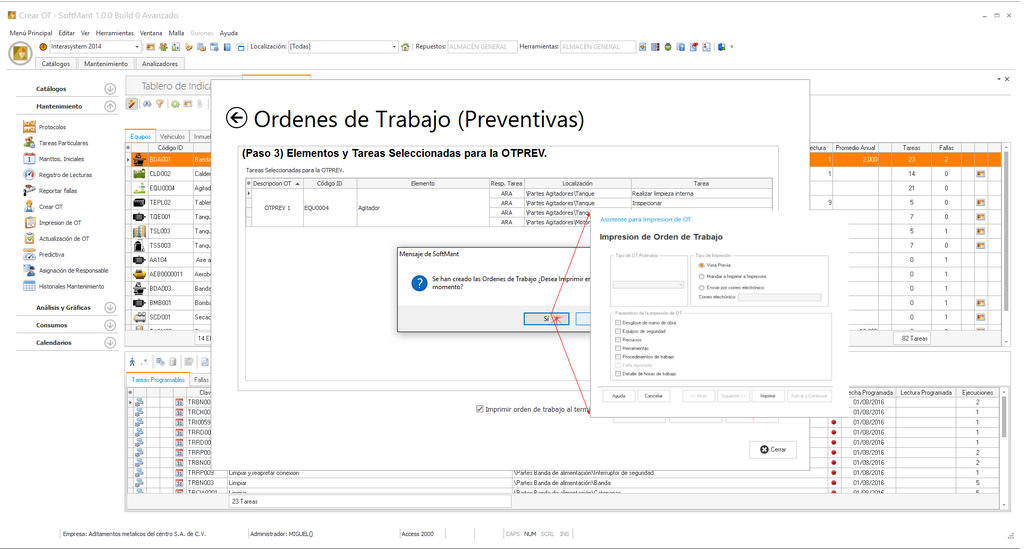Select Reportar fallas in the sidebar

57,191
